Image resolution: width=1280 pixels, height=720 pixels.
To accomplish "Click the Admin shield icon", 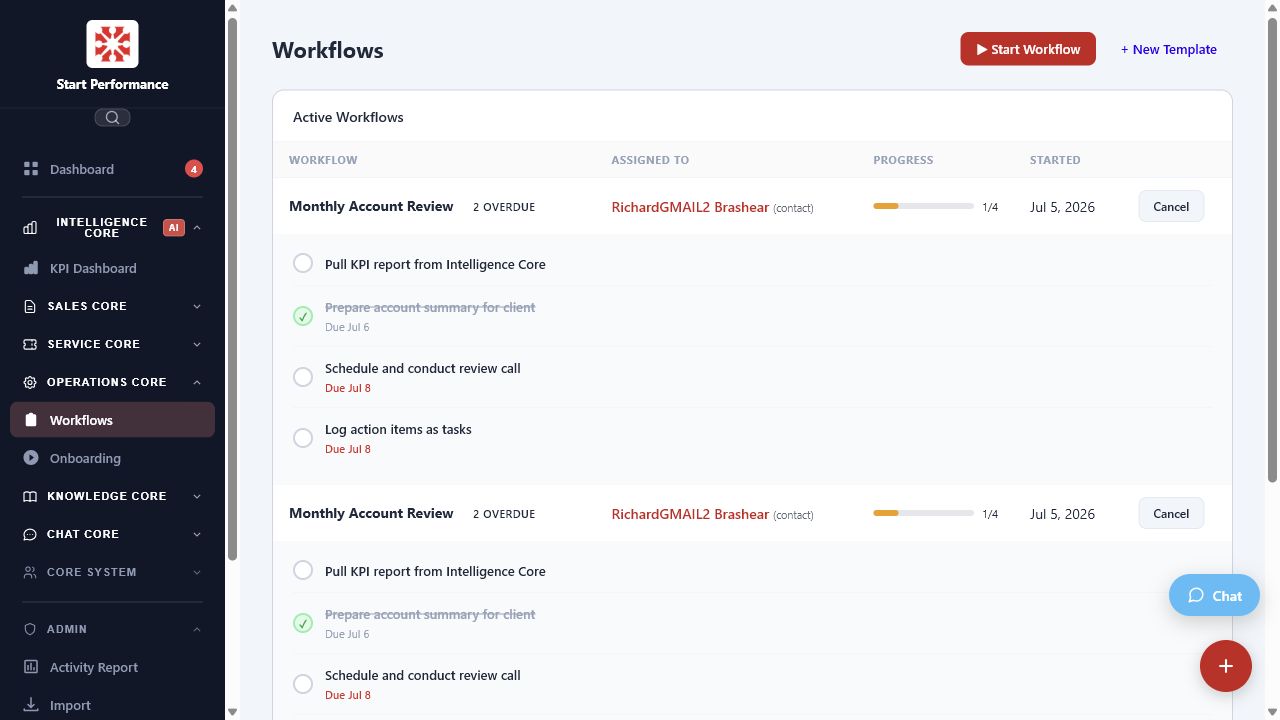I will click(x=29, y=629).
